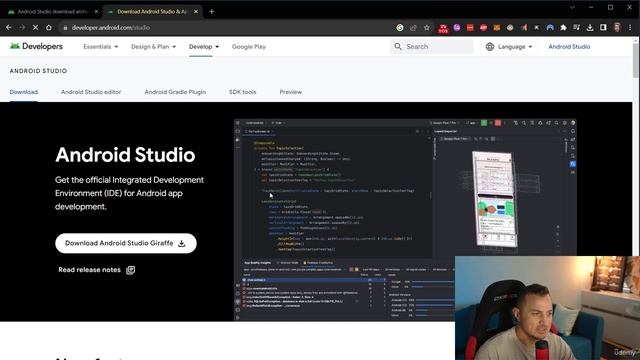Open the Chrome three-dot menu
The image size is (640, 360).
coord(630,27)
